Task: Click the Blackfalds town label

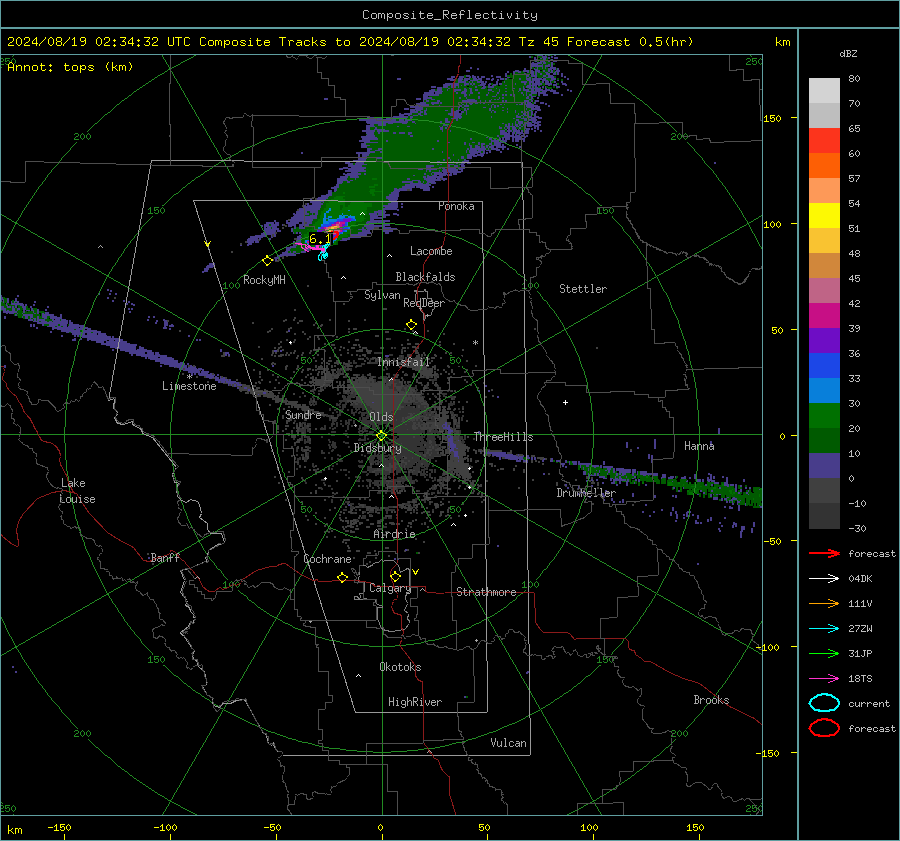Action: point(425,277)
